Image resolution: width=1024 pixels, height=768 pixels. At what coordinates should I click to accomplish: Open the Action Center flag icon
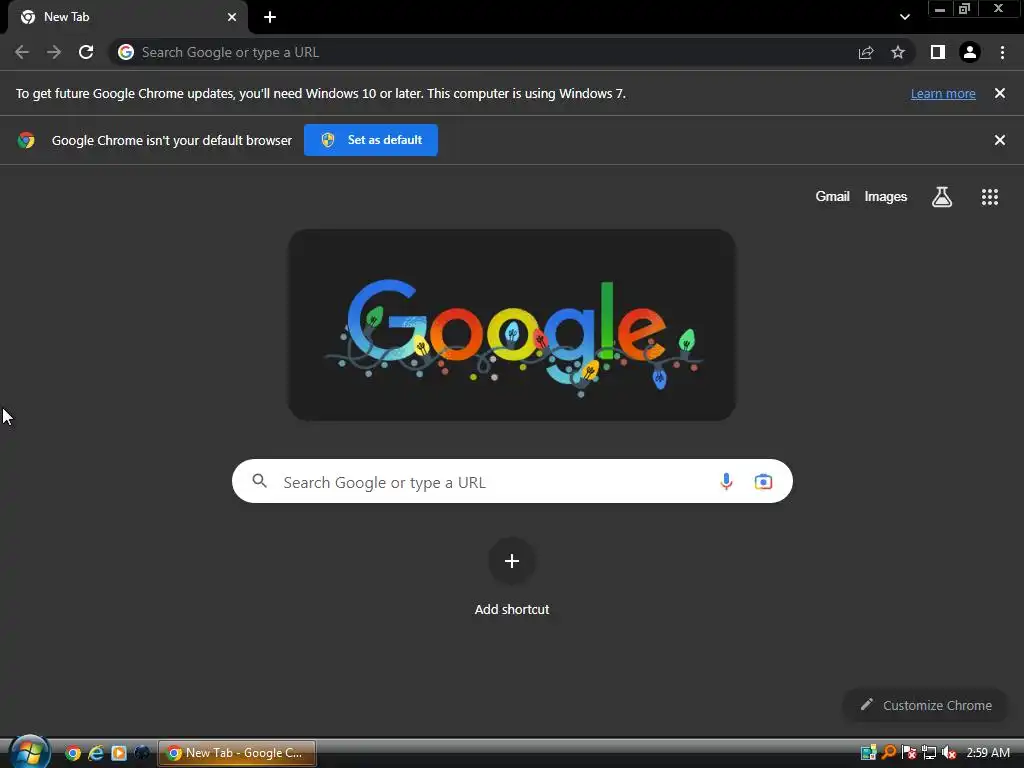[908, 753]
